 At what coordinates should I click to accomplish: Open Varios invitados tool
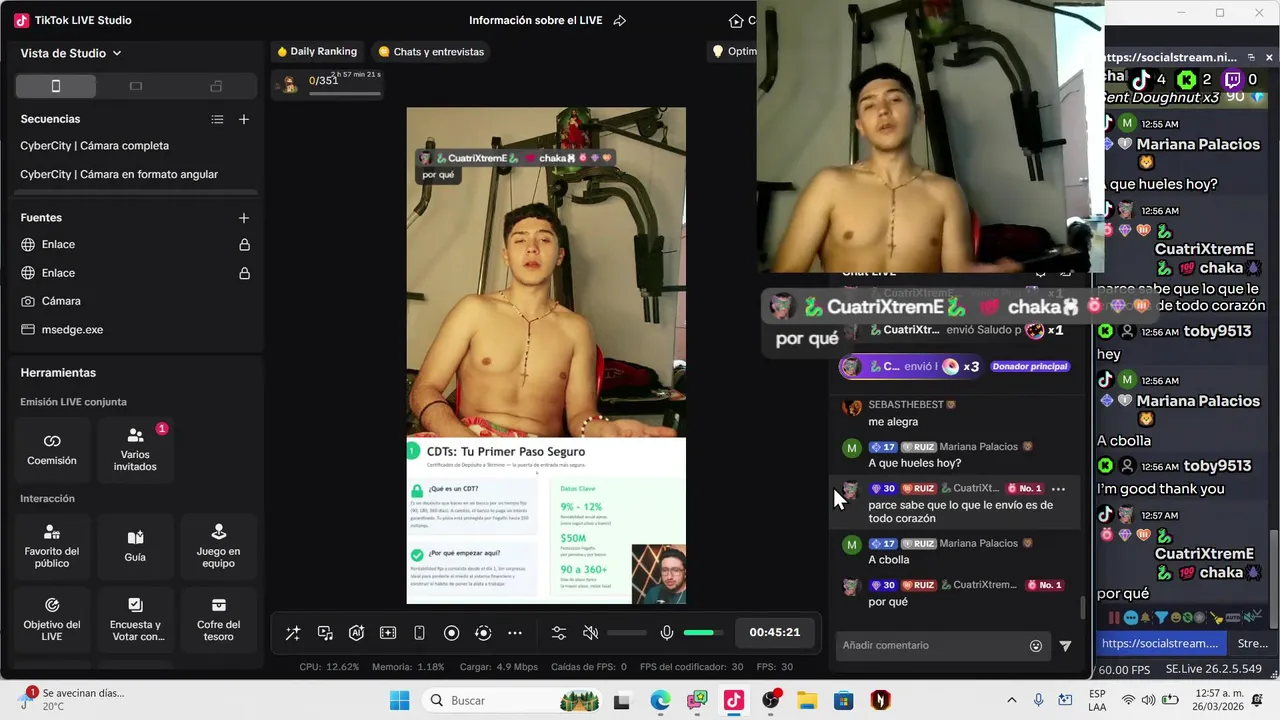pyautogui.click(x=135, y=449)
